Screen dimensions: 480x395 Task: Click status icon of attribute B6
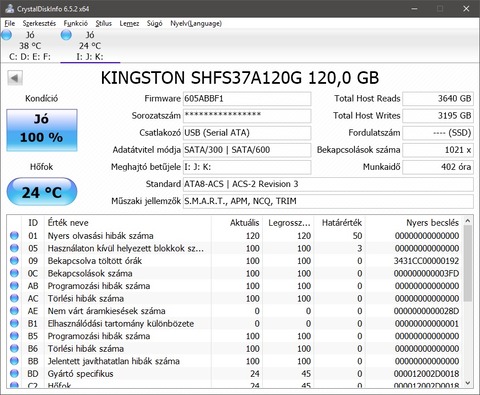click(14, 348)
